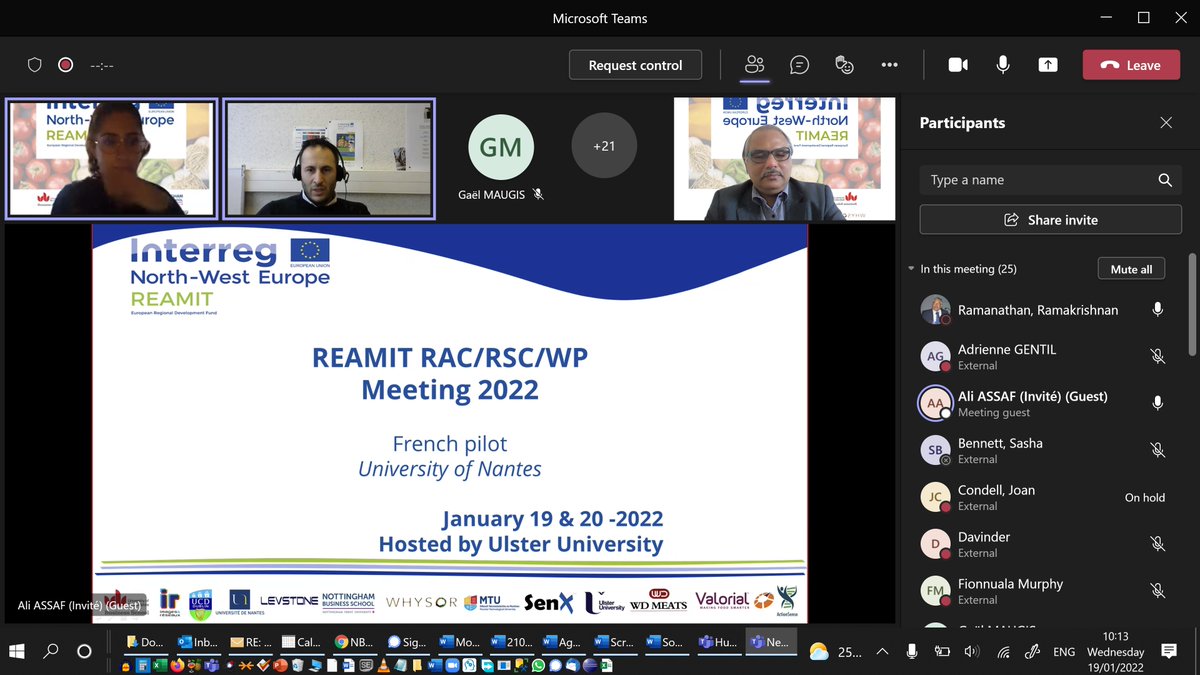1200x675 pixels.
Task: Click Ali ASSAF AA avatar
Action: click(935, 403)
